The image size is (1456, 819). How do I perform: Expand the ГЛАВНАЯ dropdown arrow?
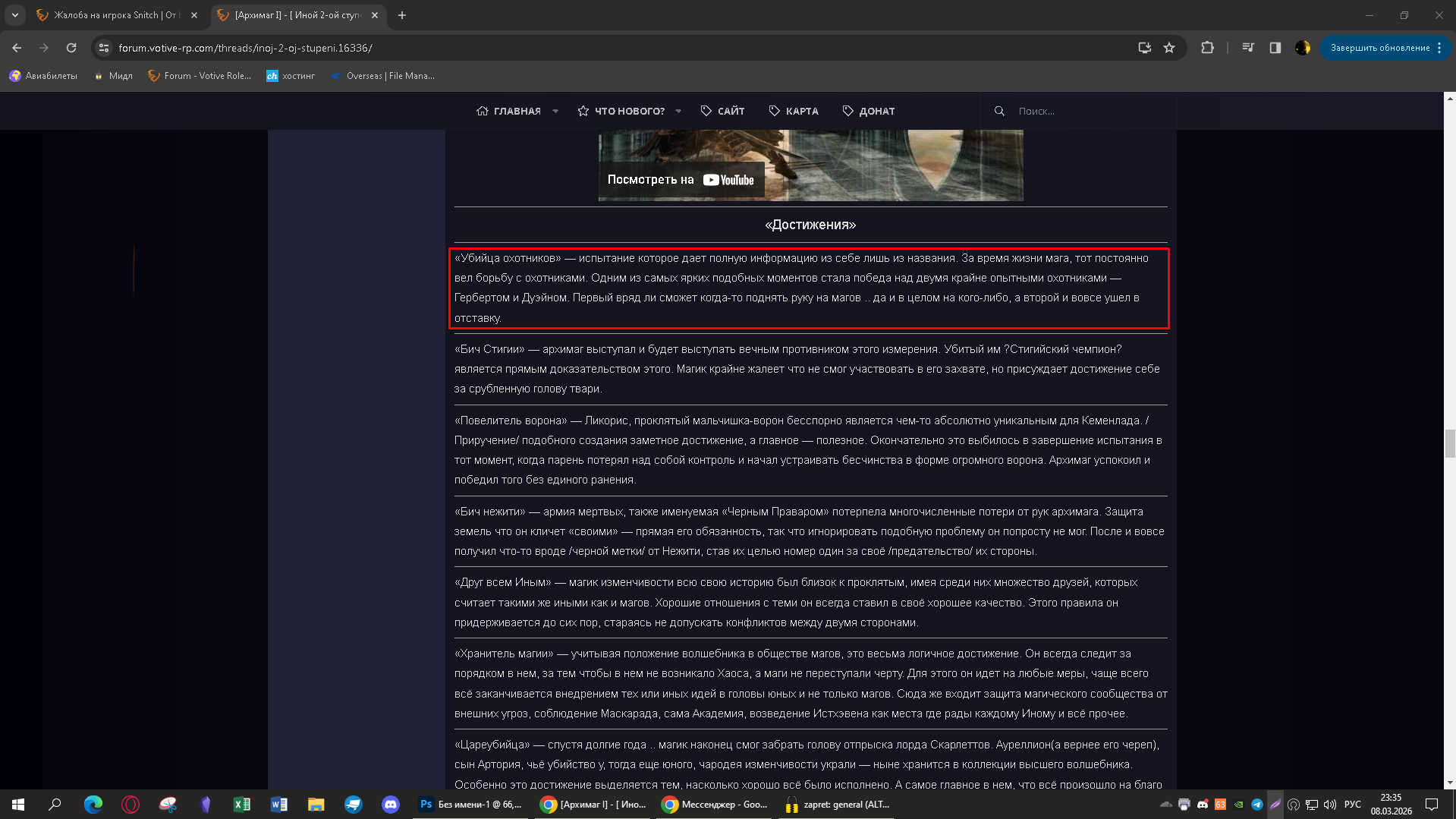coord(555,111)
